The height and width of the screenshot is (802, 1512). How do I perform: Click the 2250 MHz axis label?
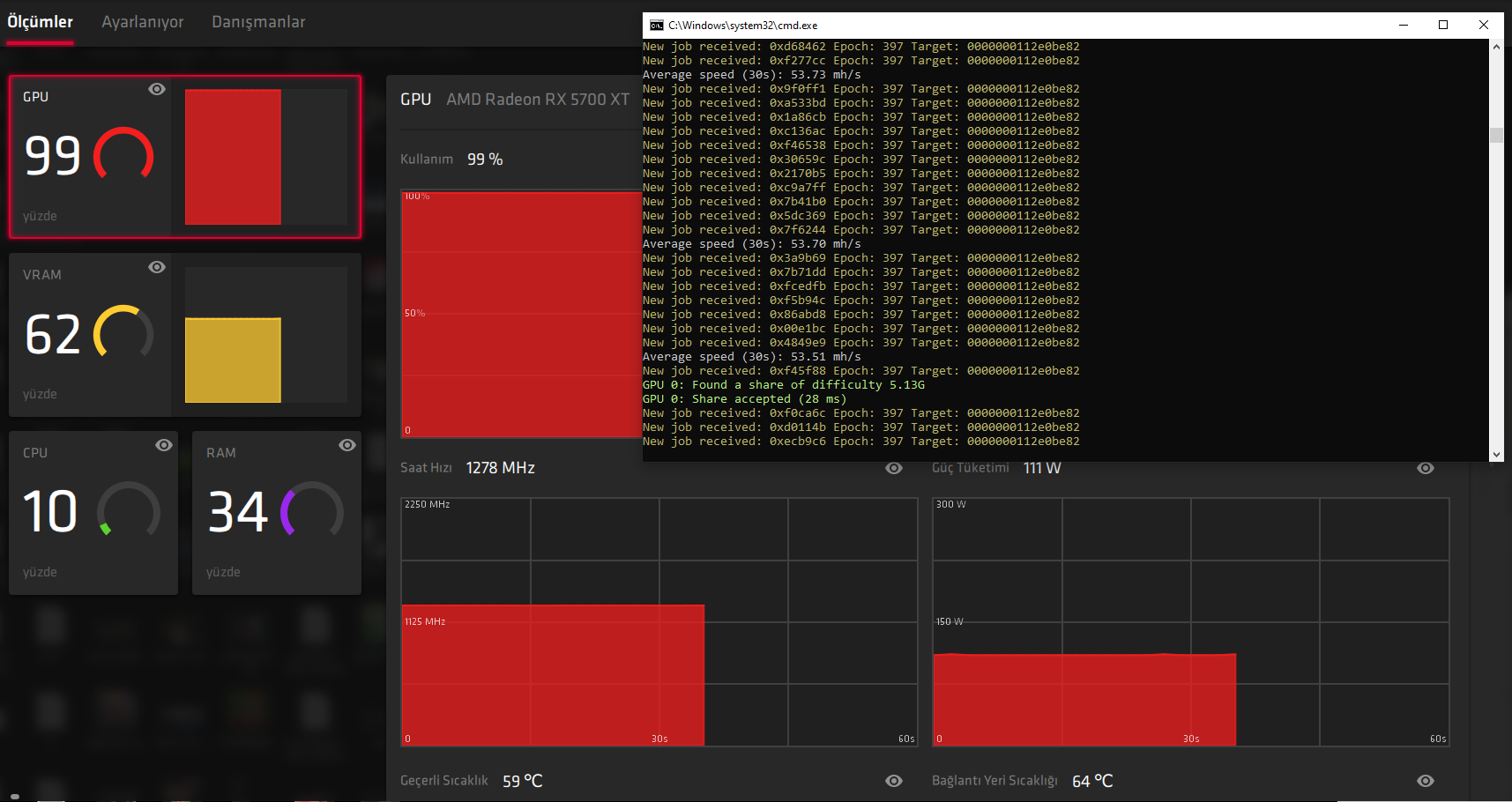(427, 505)
